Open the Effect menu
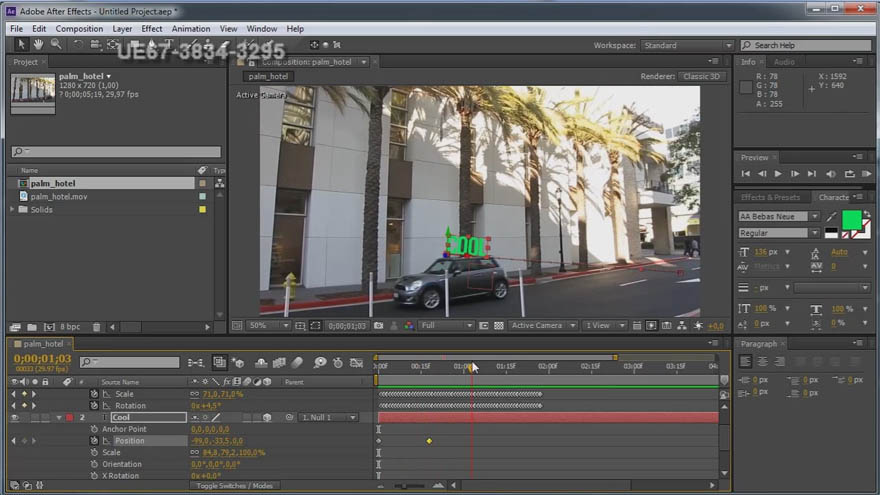The height and width of the screenshot is (495, 880). pos(152,29)
